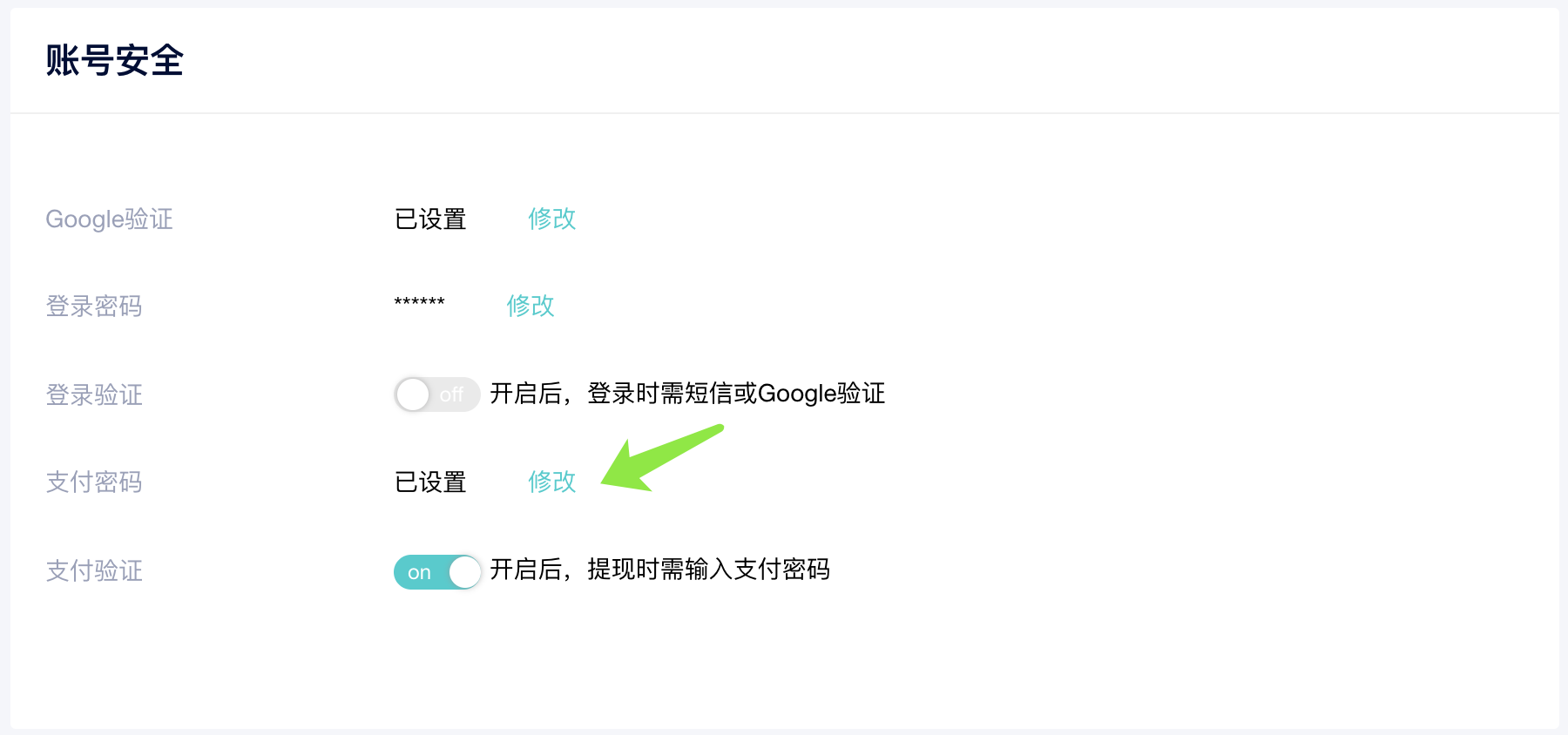This screenshot has height=735, width=1568.
Task: Click the 'on' label inside 支付验证 switch
Action: click(419, 573)
